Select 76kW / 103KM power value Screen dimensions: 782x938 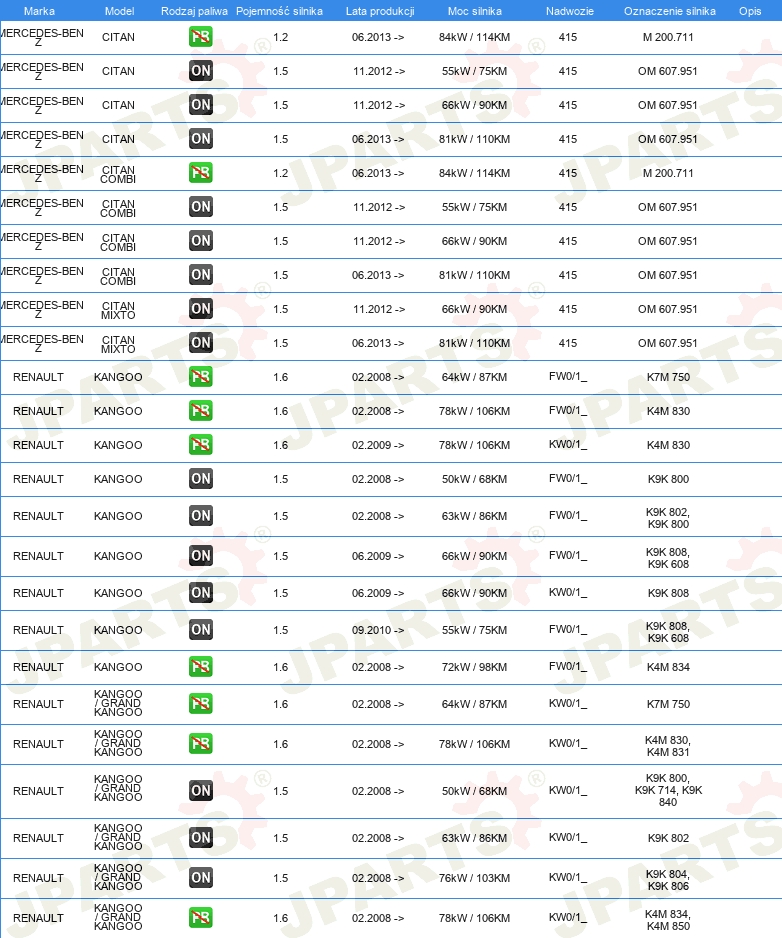point(474,879)
